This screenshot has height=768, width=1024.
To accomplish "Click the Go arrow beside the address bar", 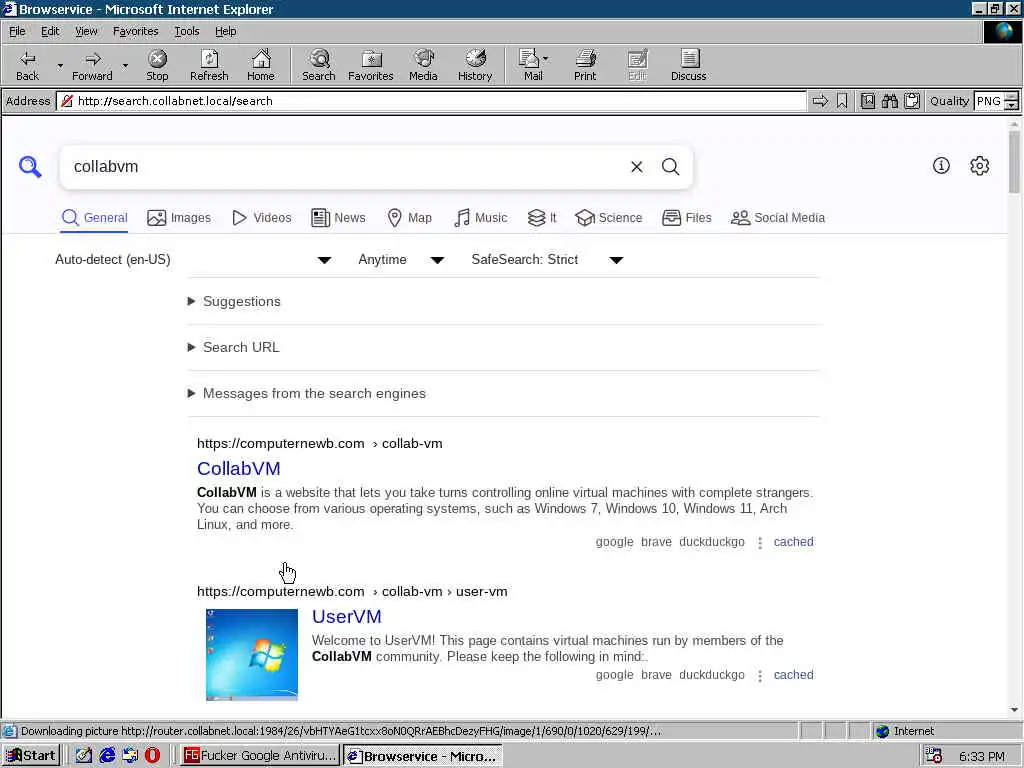I will tap(820, 101).
